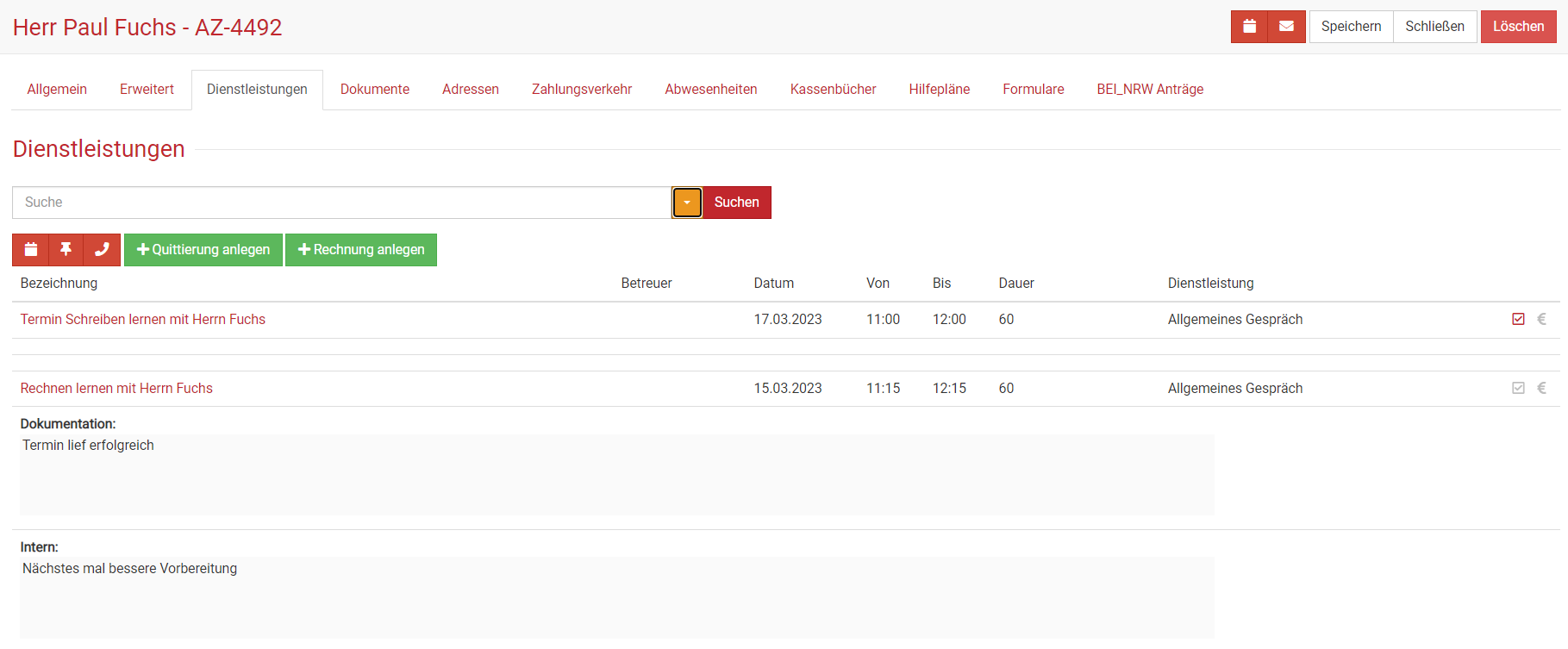The height and width of the screenshot is (649, 1568).
Task: Click the Dokumentation text area
Action: [x=616, y=475]
